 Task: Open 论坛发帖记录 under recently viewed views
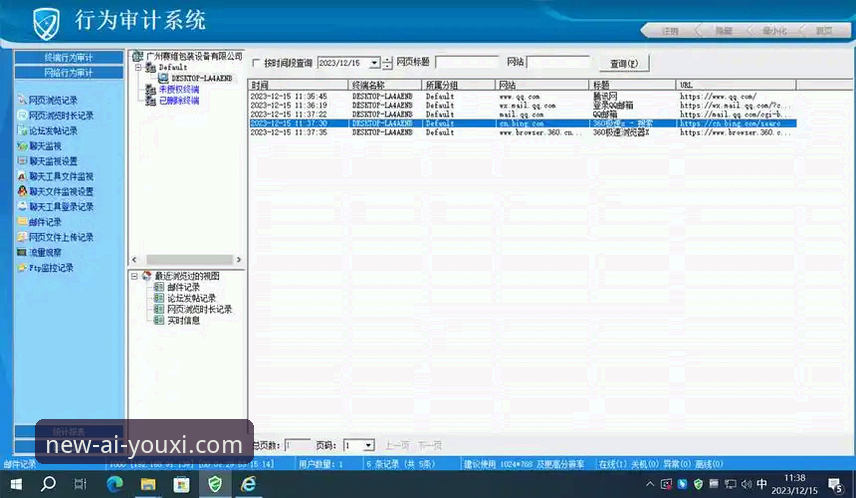(191, 298)
